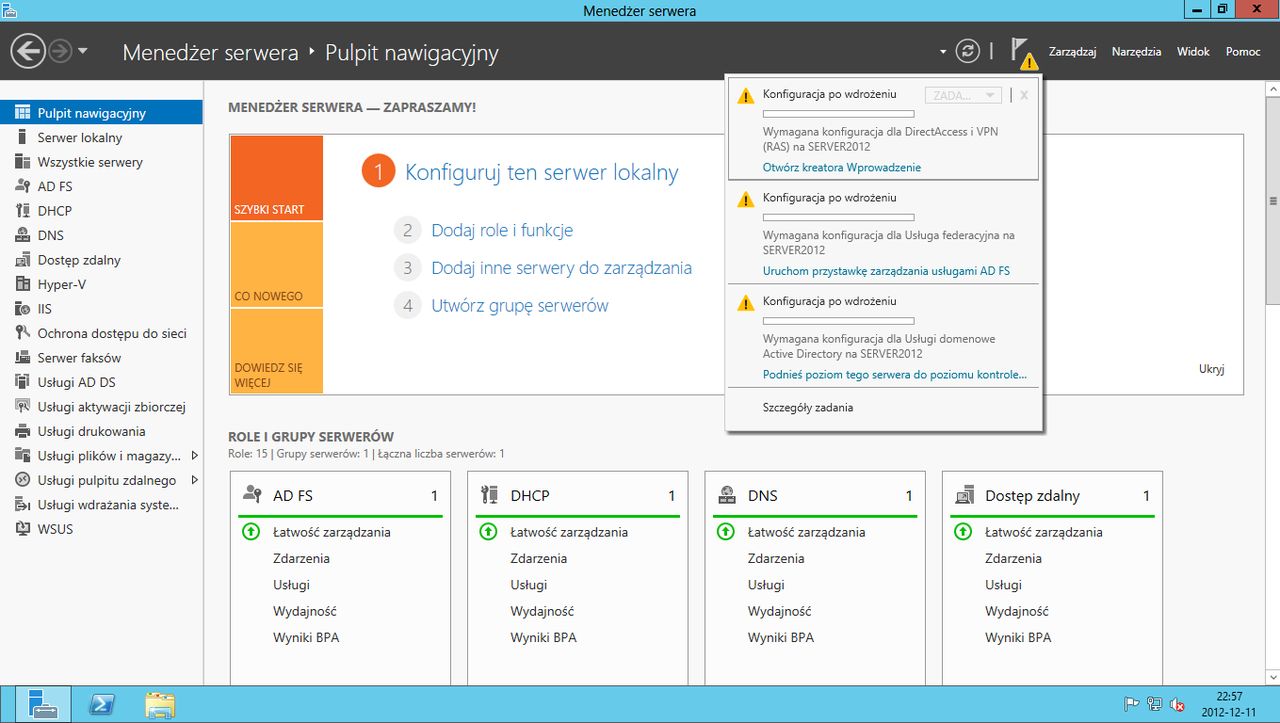
Task: Click the volume icon in system tray
Action: coord(1178,704)
